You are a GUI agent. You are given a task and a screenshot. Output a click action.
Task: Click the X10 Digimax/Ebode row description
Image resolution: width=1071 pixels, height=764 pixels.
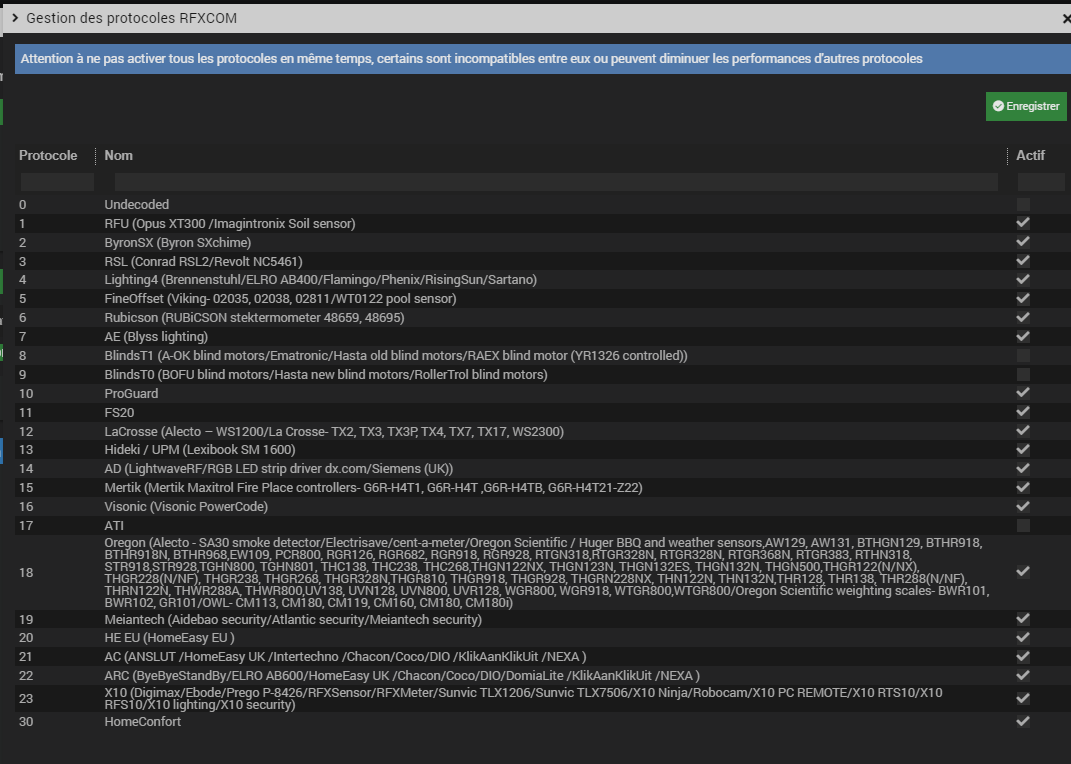[x=523, y=698]
